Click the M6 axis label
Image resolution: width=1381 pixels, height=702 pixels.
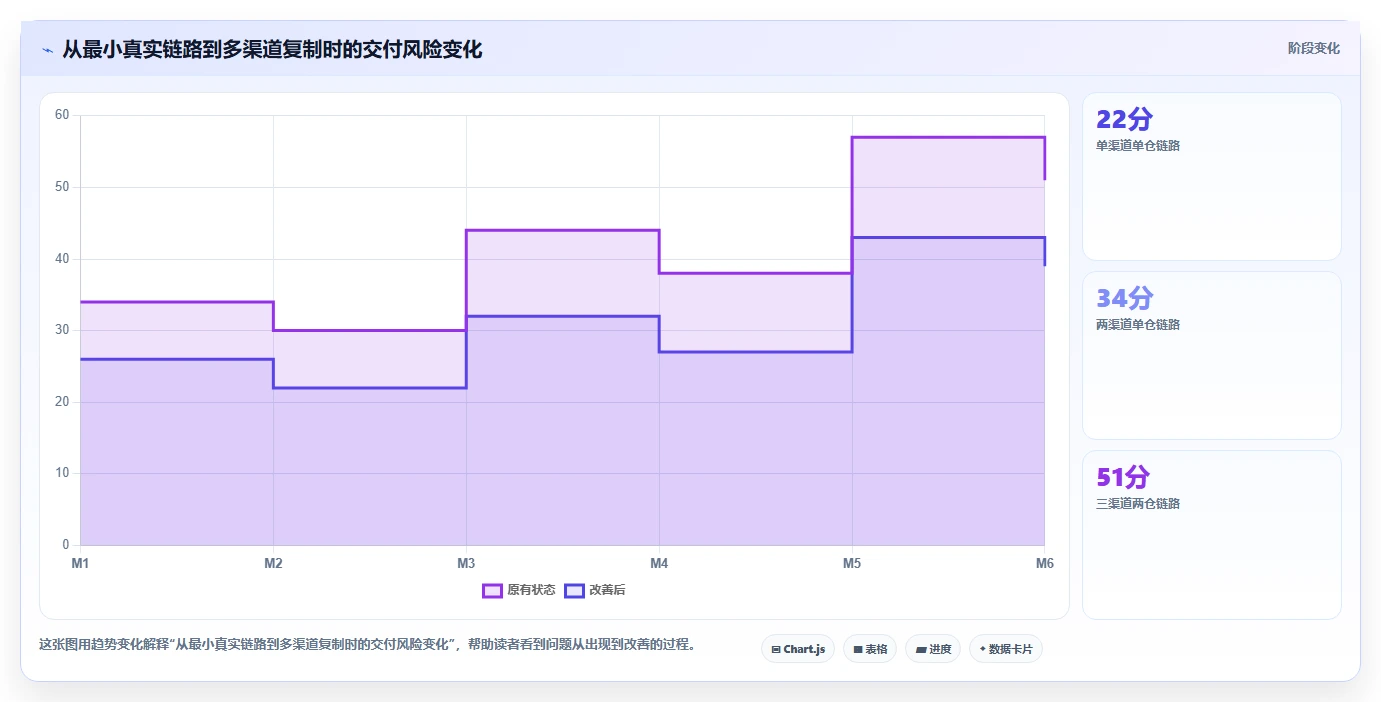coord(1045,563)
